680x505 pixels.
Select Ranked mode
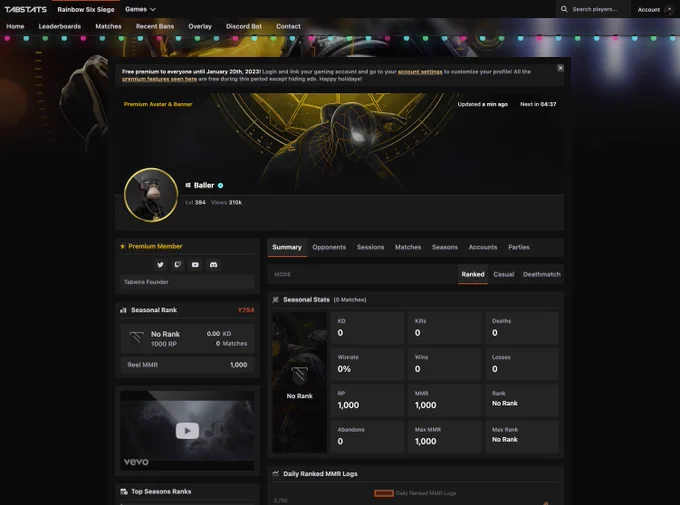pyautogui.click(x=473, y=274)
